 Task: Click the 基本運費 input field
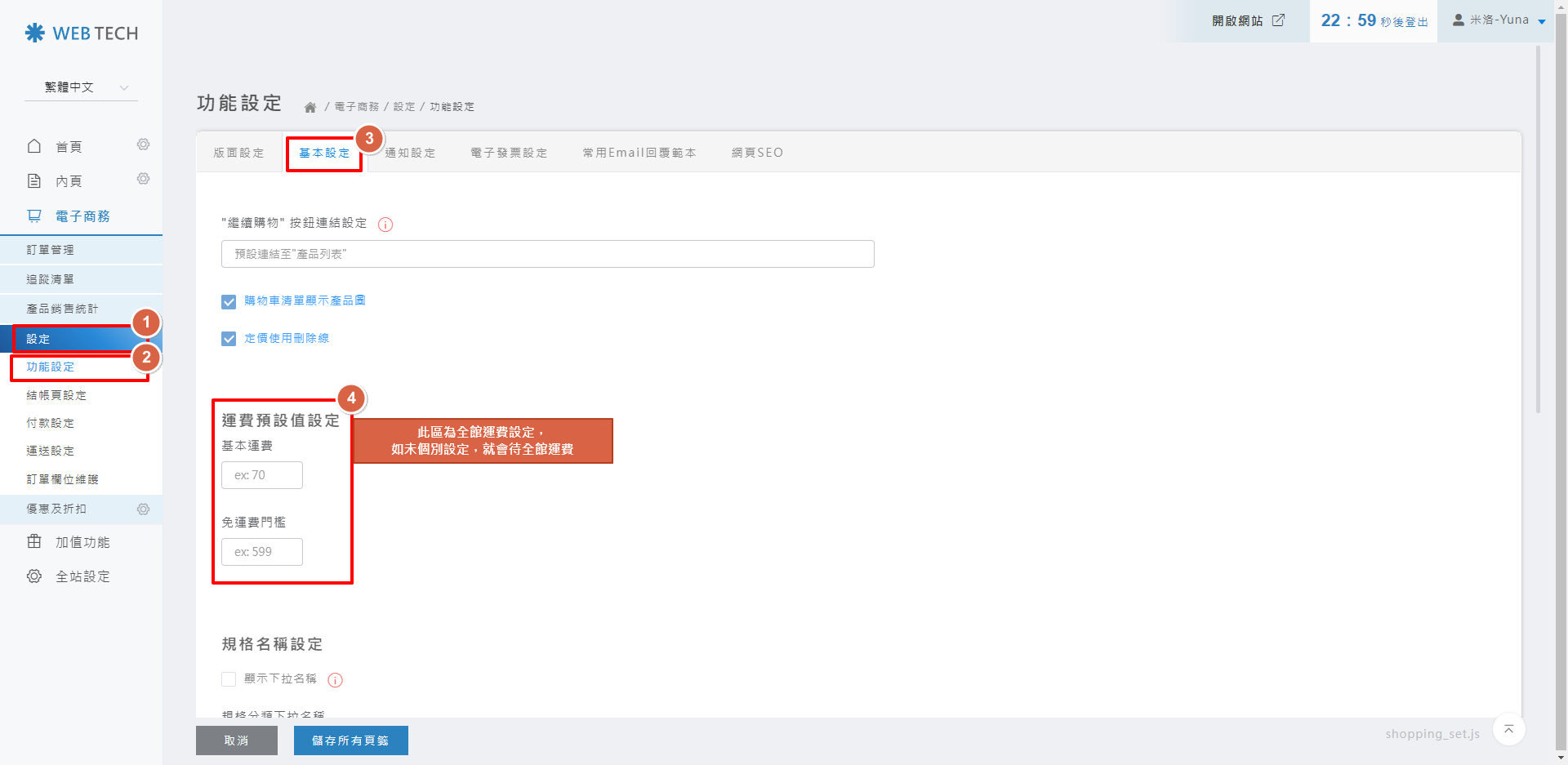pyautogui.click(x=262, y=475)
